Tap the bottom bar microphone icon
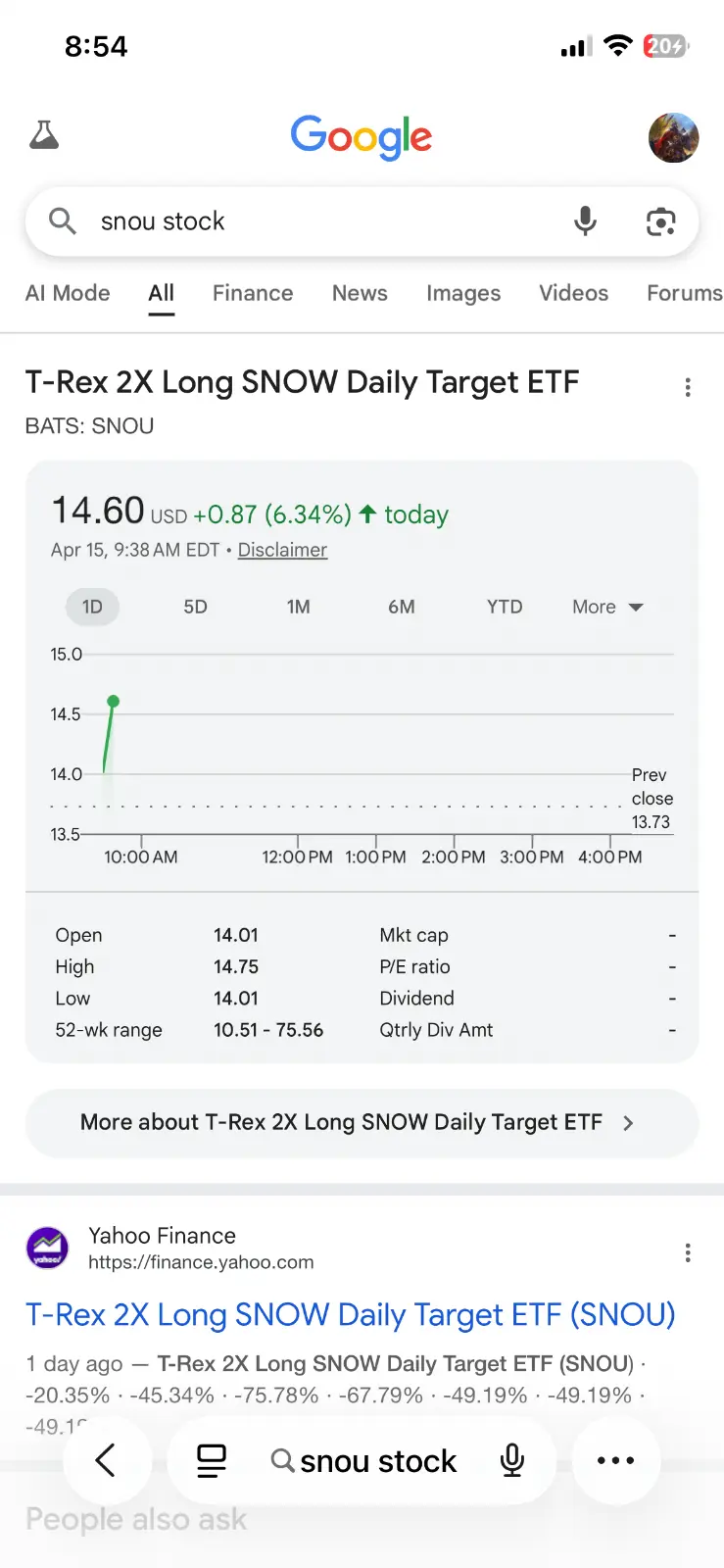 [x=511, y=1460]
